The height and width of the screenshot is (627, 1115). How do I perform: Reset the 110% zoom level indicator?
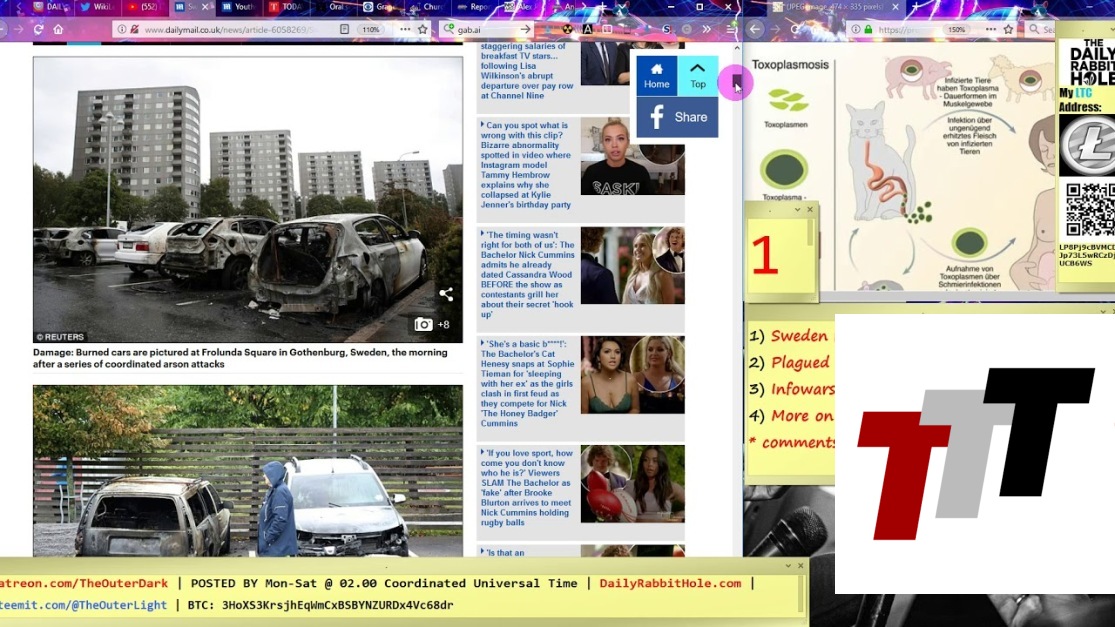coord(370,30)
